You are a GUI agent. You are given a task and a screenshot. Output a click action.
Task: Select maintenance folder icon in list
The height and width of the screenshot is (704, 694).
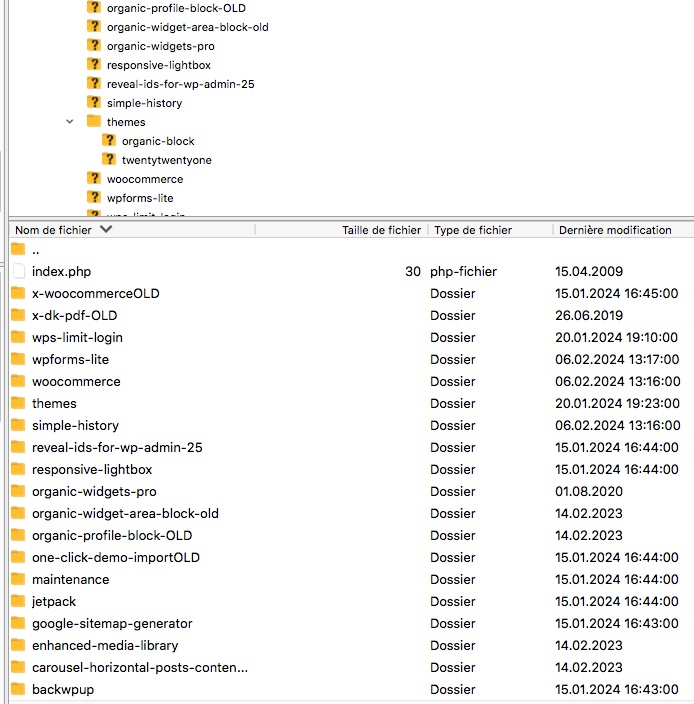[x=18, y=579]
